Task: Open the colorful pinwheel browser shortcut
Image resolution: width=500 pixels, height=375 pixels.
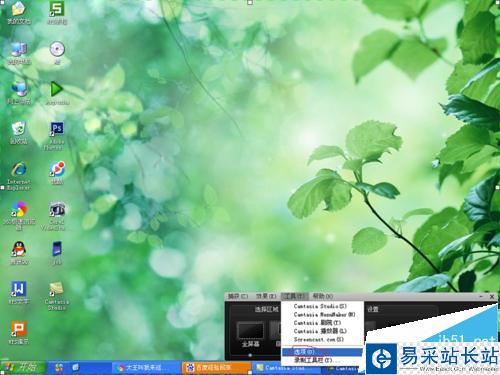Action: 19,215
